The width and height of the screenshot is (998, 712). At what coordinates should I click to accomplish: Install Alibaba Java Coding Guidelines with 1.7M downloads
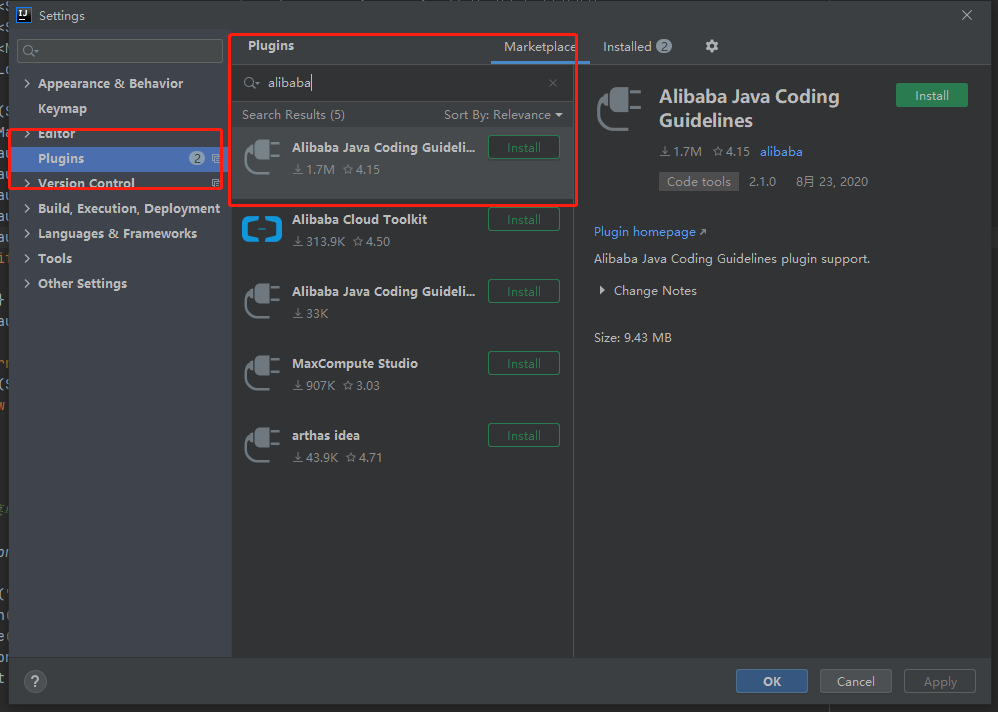tap(524, 148)
